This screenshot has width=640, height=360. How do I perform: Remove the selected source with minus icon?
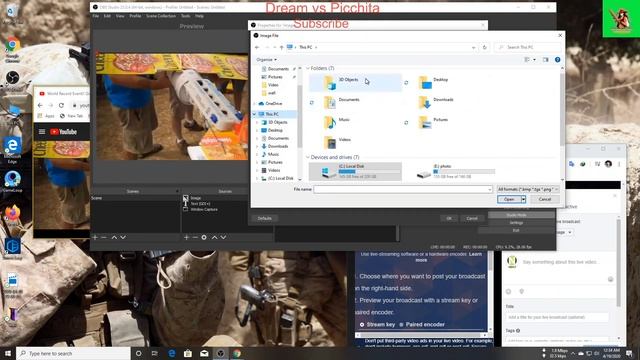tap(195, 237)
